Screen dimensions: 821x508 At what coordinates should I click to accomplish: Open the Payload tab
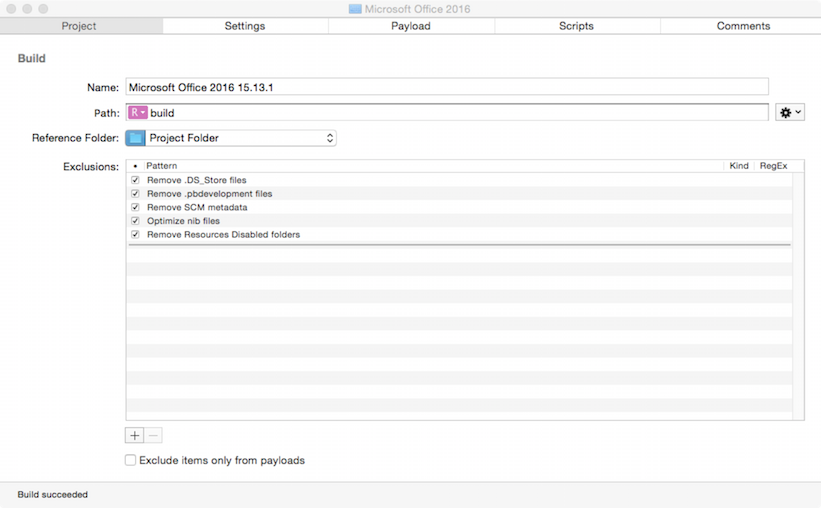(411, 26)
